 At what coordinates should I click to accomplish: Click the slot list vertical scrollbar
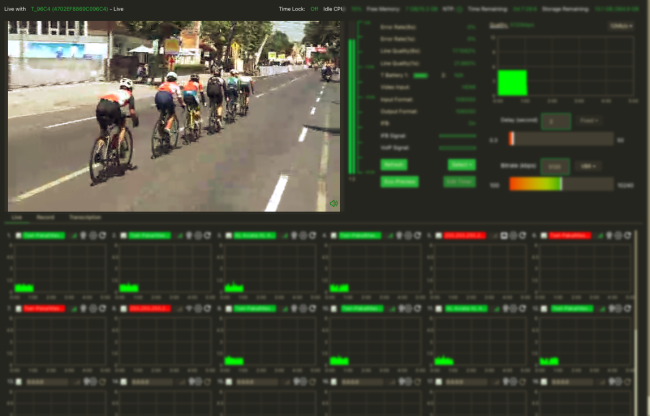636,323
